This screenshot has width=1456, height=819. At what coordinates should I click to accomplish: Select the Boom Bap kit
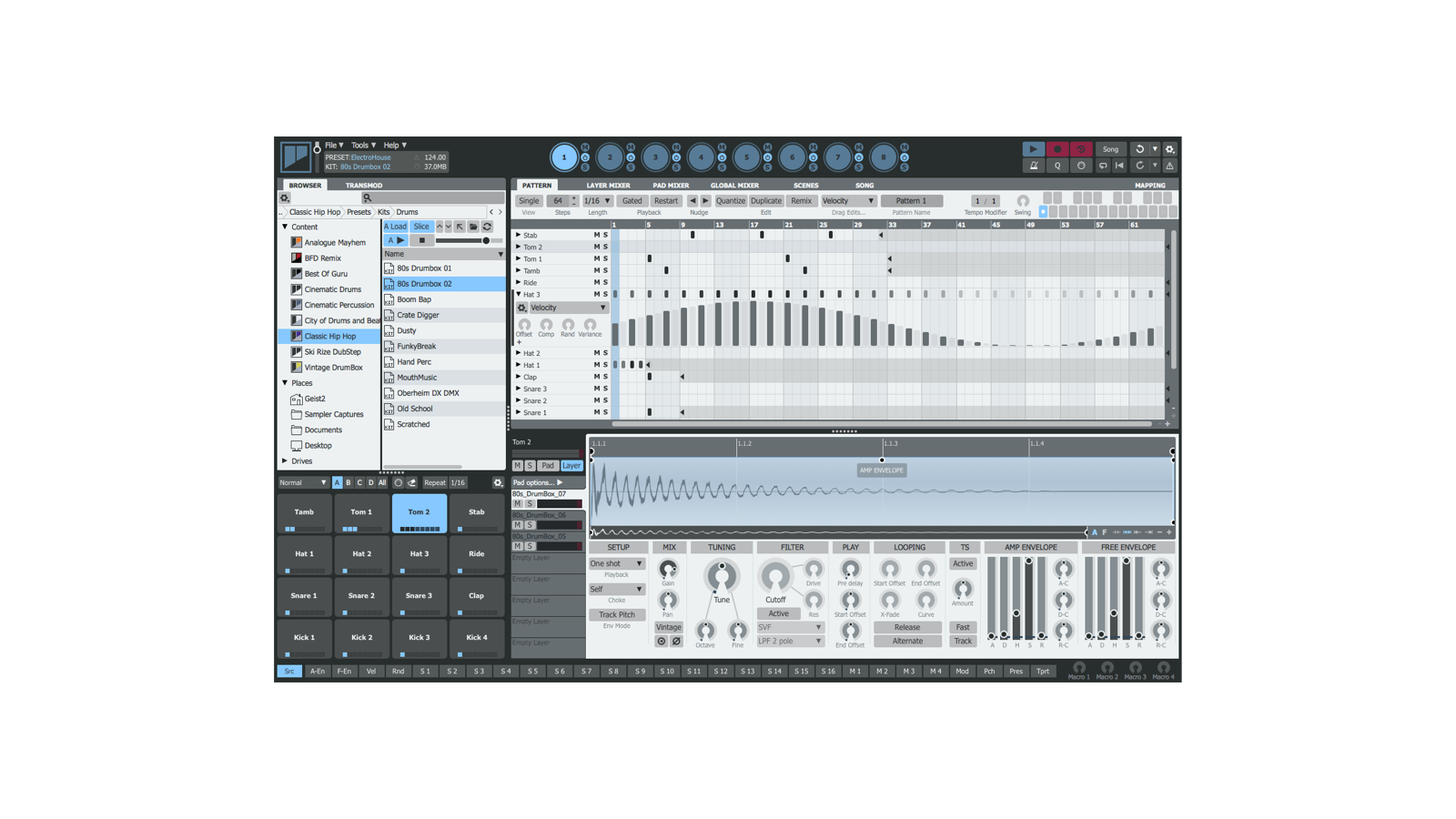(443, 299)
